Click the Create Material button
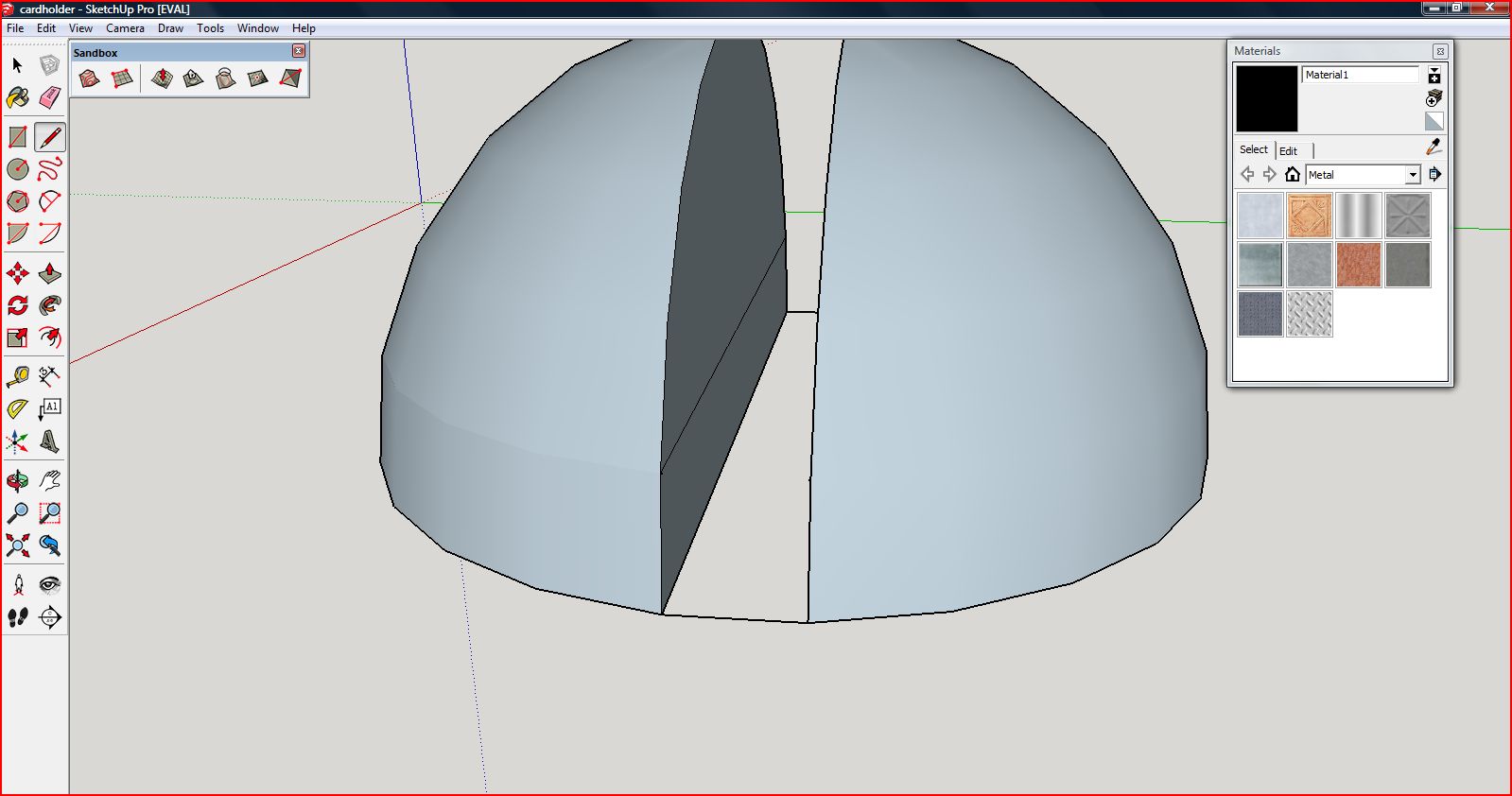1512x796 pixels. click(x=1434, y=98)
